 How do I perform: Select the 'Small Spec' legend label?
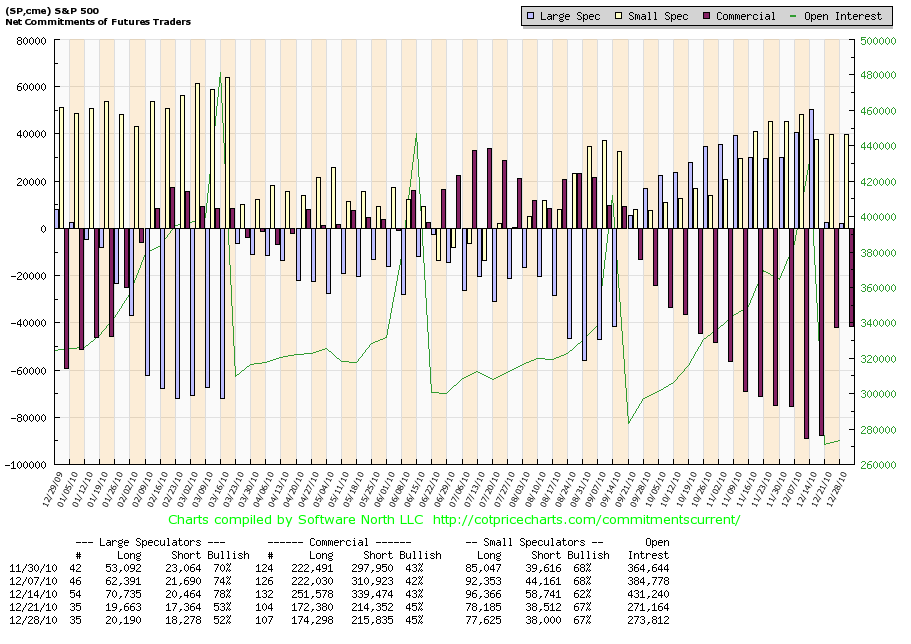click(658, 16)
